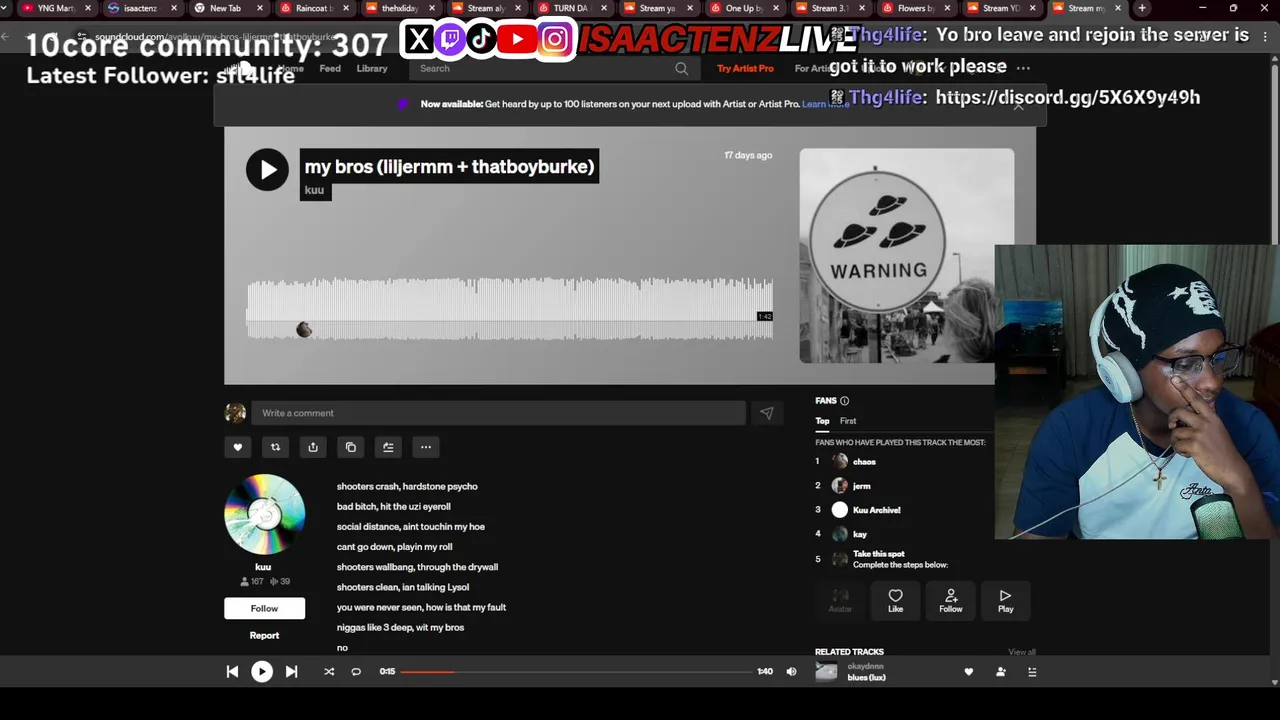Click the Like step button in the fans panel

(x=895, y=600)
